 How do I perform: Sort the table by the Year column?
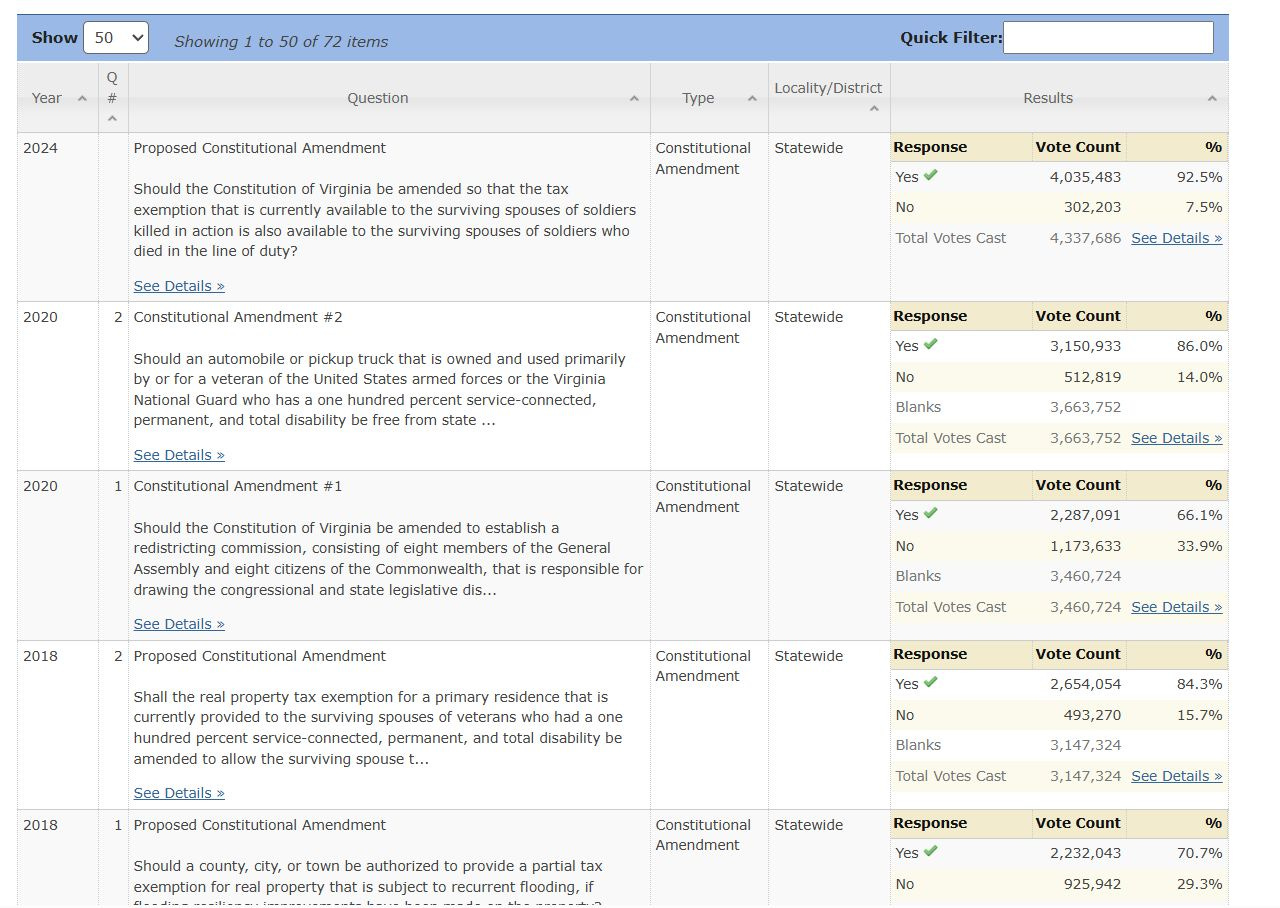click(58, 98)
